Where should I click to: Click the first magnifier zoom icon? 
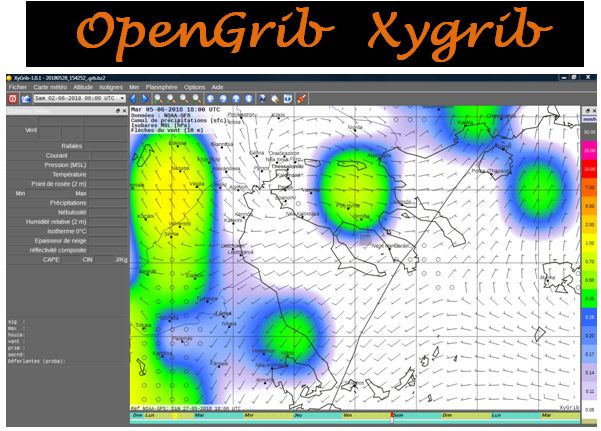tap(158, 99)
